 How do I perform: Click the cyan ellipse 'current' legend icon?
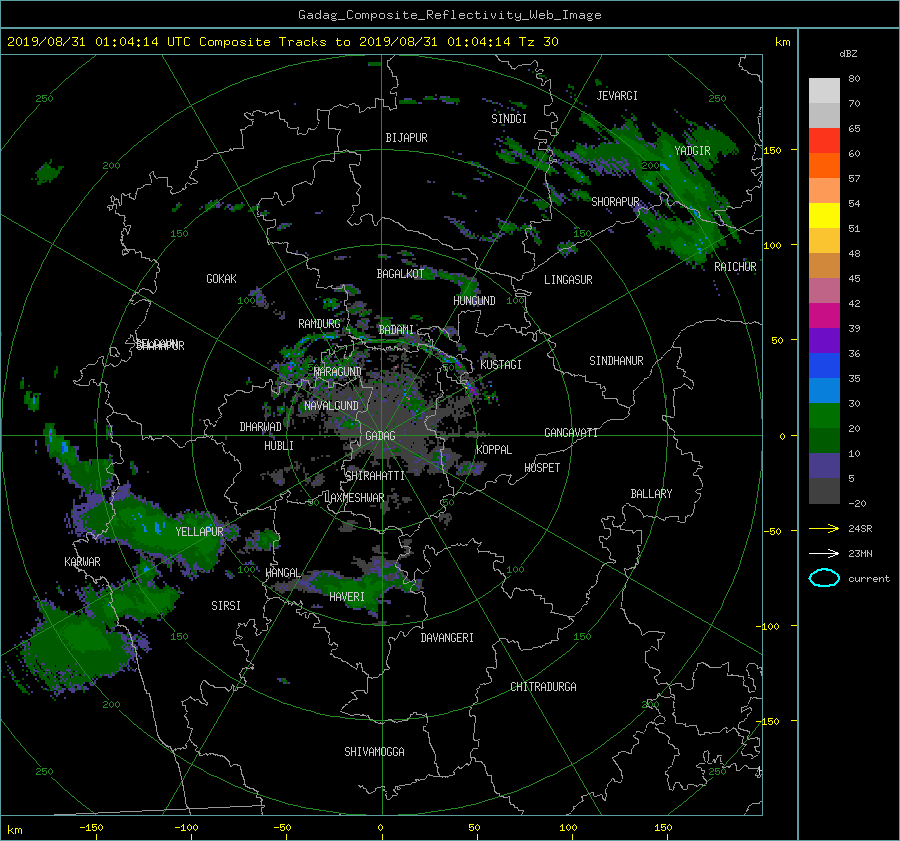[824, 578]
